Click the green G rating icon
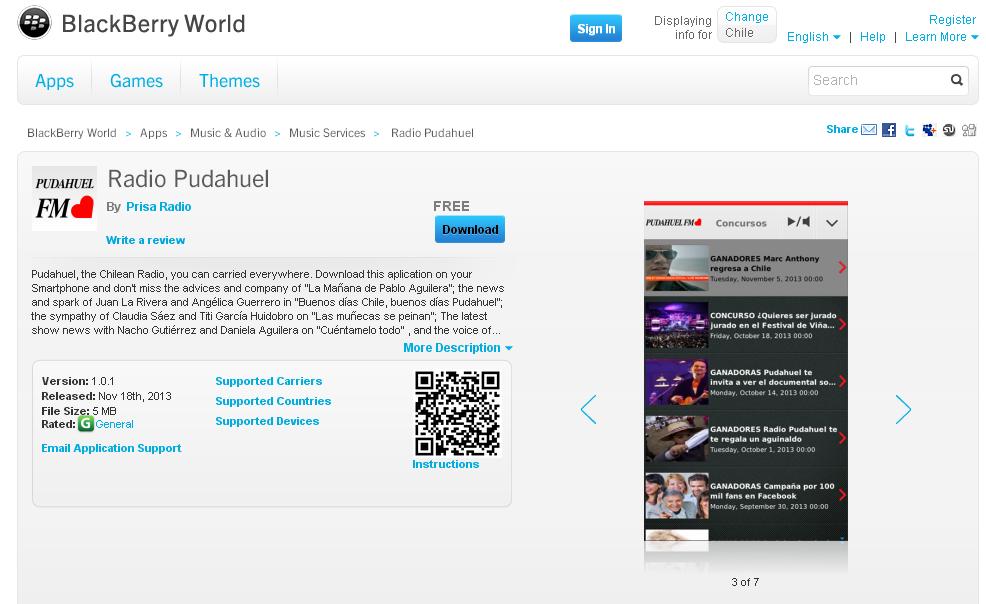 click(86, 424)
